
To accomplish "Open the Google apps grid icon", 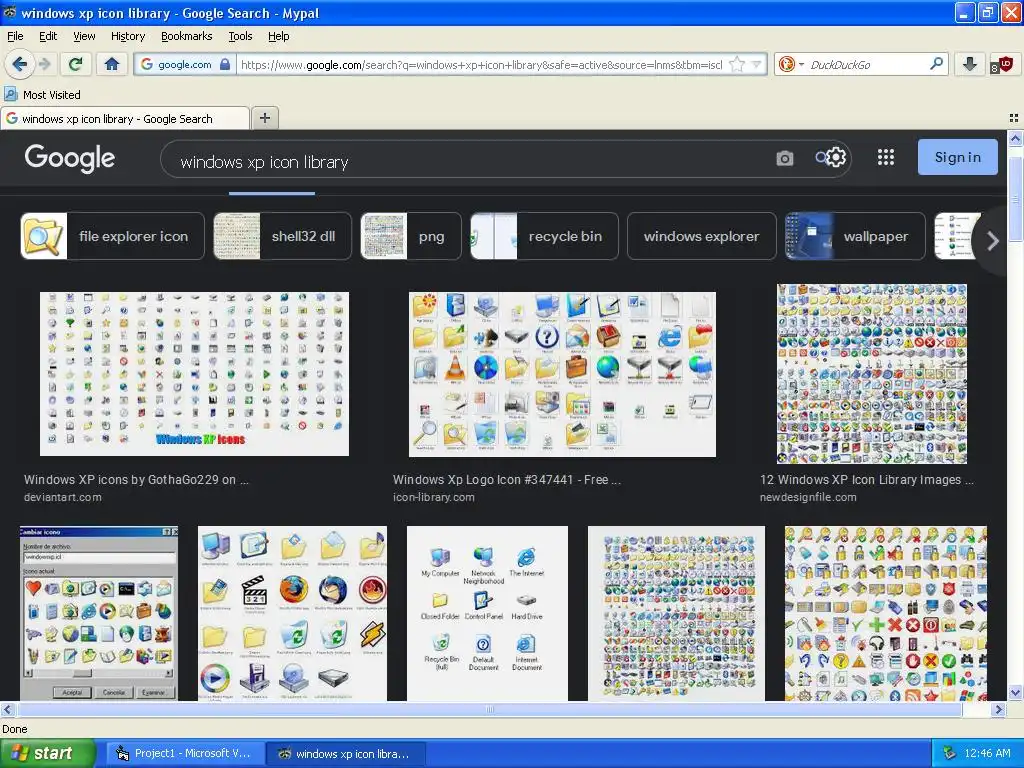I will pyautogui.click(x=886, y=157).
